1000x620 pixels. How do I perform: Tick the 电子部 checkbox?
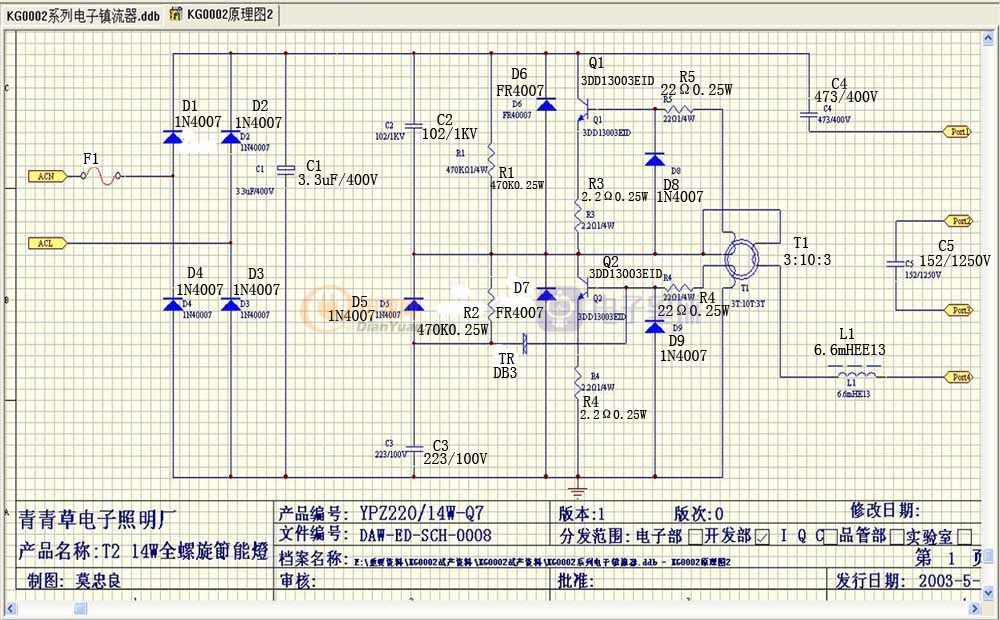tap(696, 536)
